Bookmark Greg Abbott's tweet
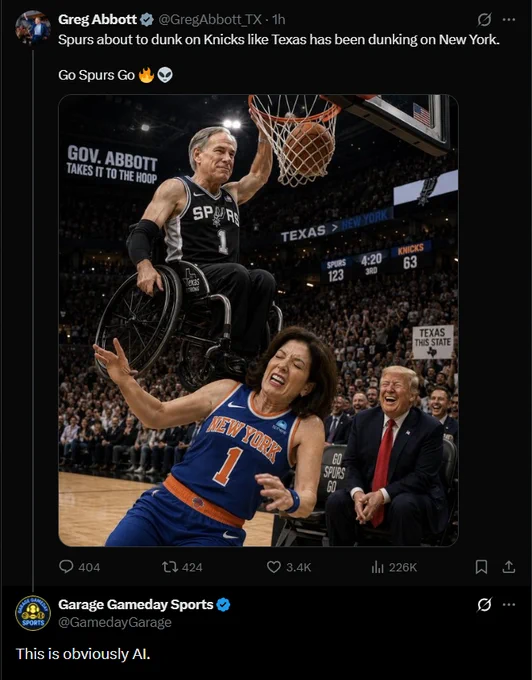This screenshot has height=680, width=532. (481, 567)
